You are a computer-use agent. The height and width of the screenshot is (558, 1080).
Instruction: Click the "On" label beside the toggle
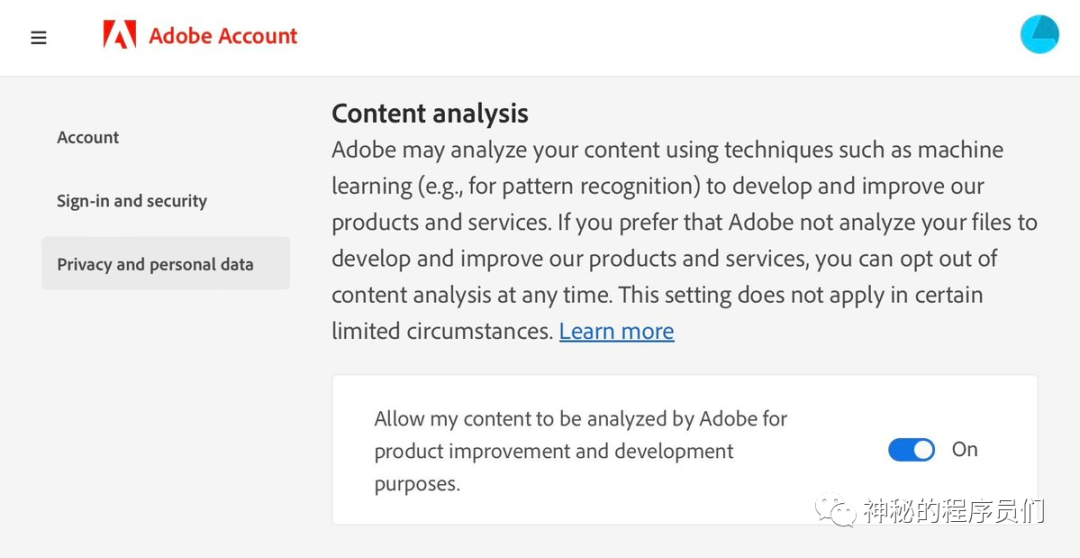click(x=965, y=449)
